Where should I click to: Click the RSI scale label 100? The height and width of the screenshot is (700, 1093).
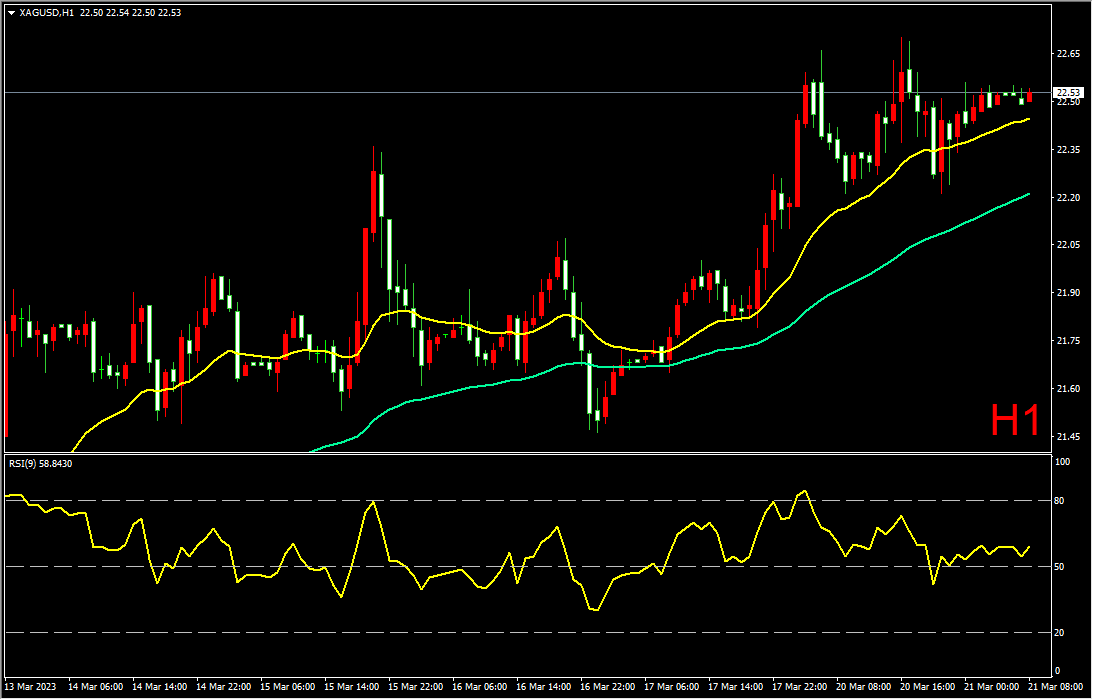coord(1064,462)
